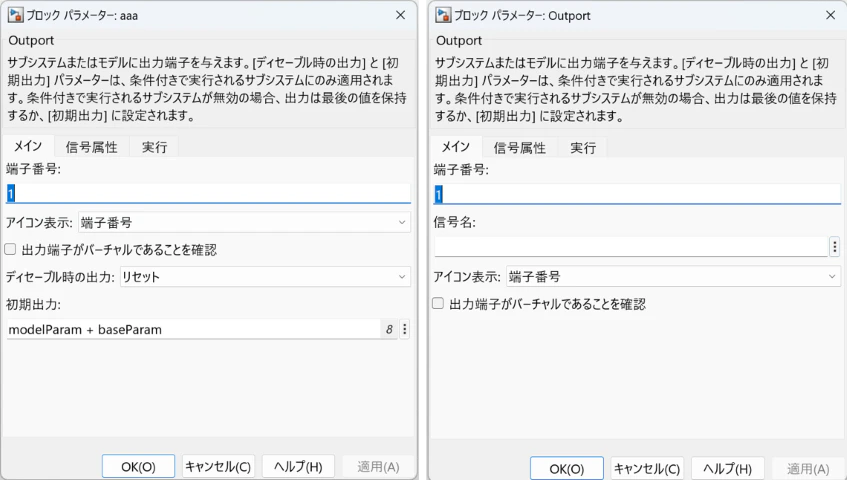The width and height of the screenshot is (847, 480).
Task: Switch to 信号属性 tab in aaa dialog
Action: click(91, 147)
